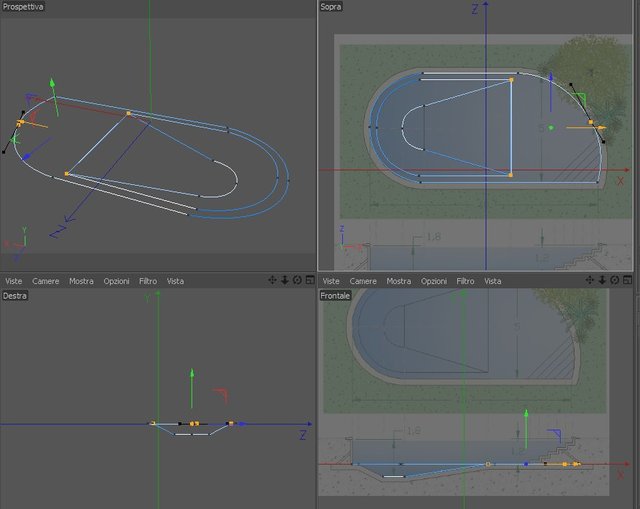
Task: Open Mostra menu in Destra viewport
Action: pyautogui.click(x=81, y=281)
